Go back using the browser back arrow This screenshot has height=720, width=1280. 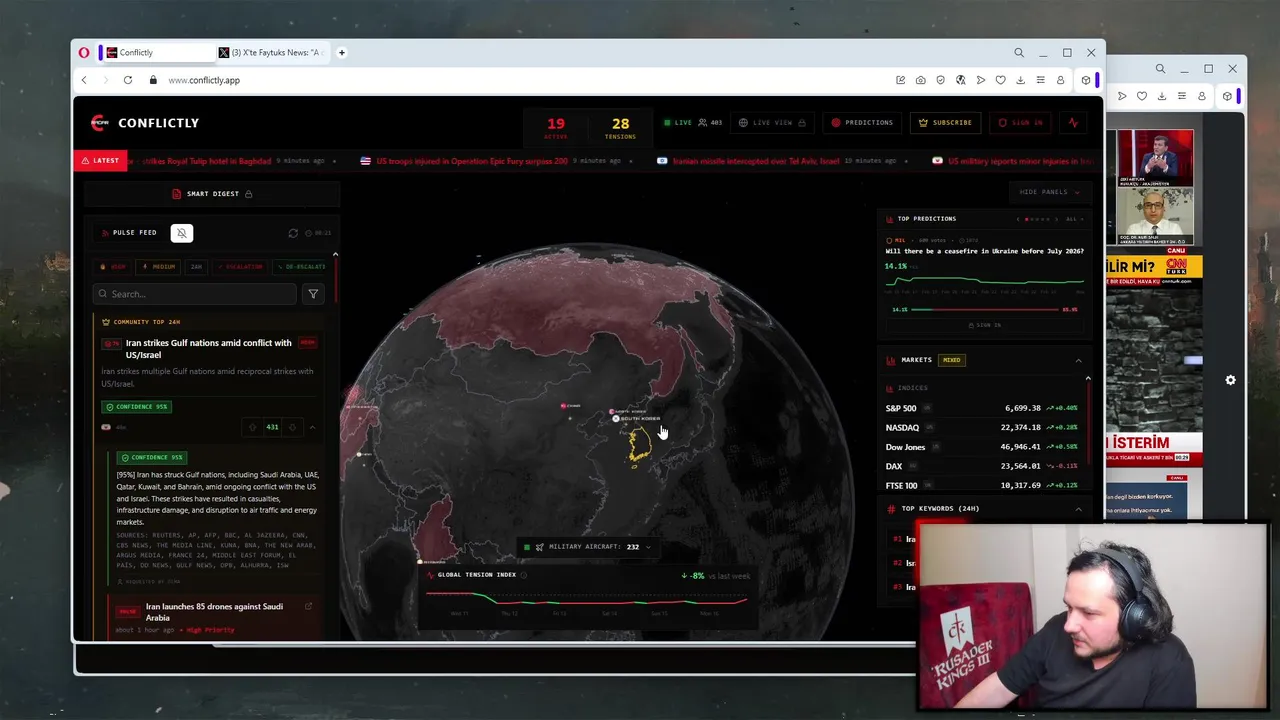(x=84, y=80)
